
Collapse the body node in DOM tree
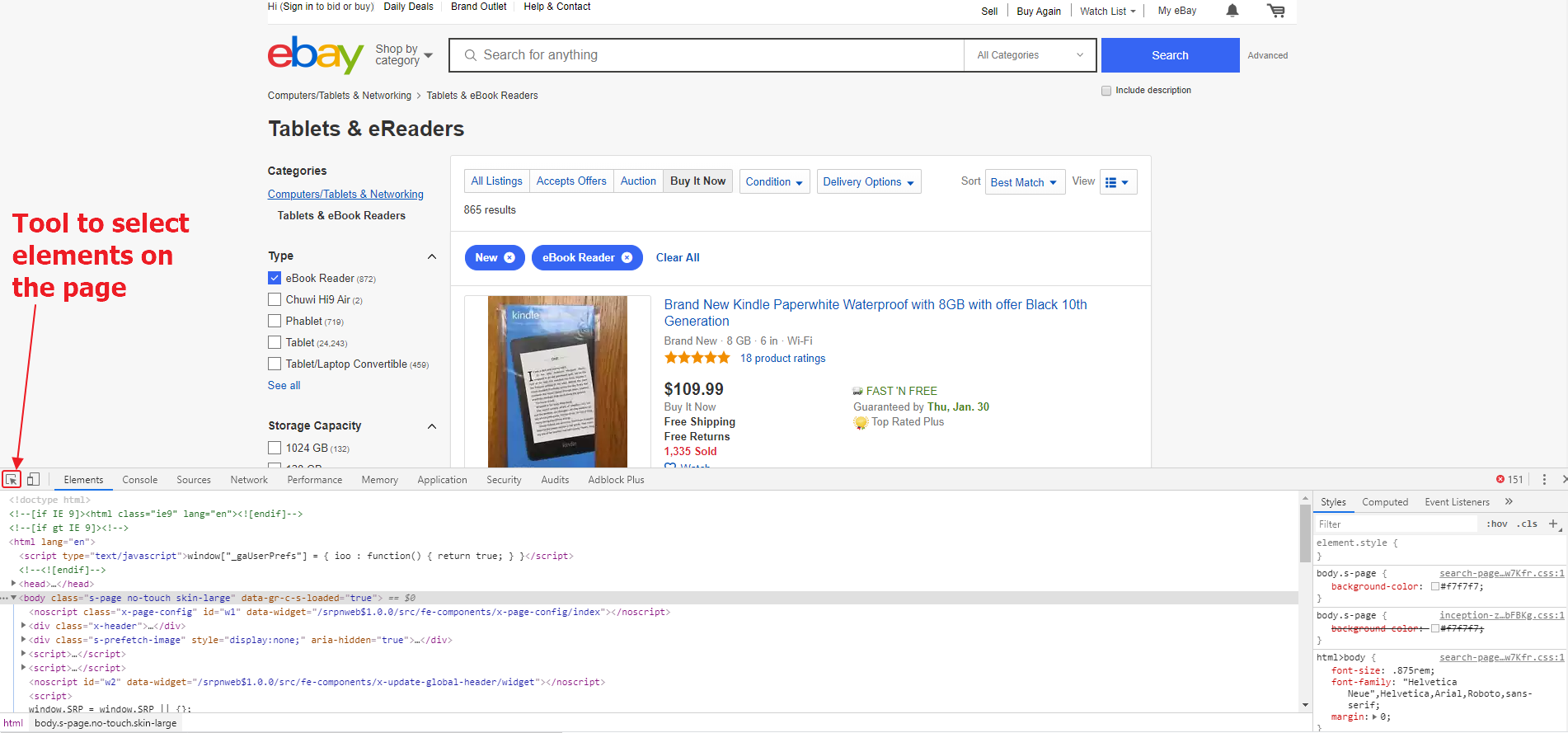(13, 598)
